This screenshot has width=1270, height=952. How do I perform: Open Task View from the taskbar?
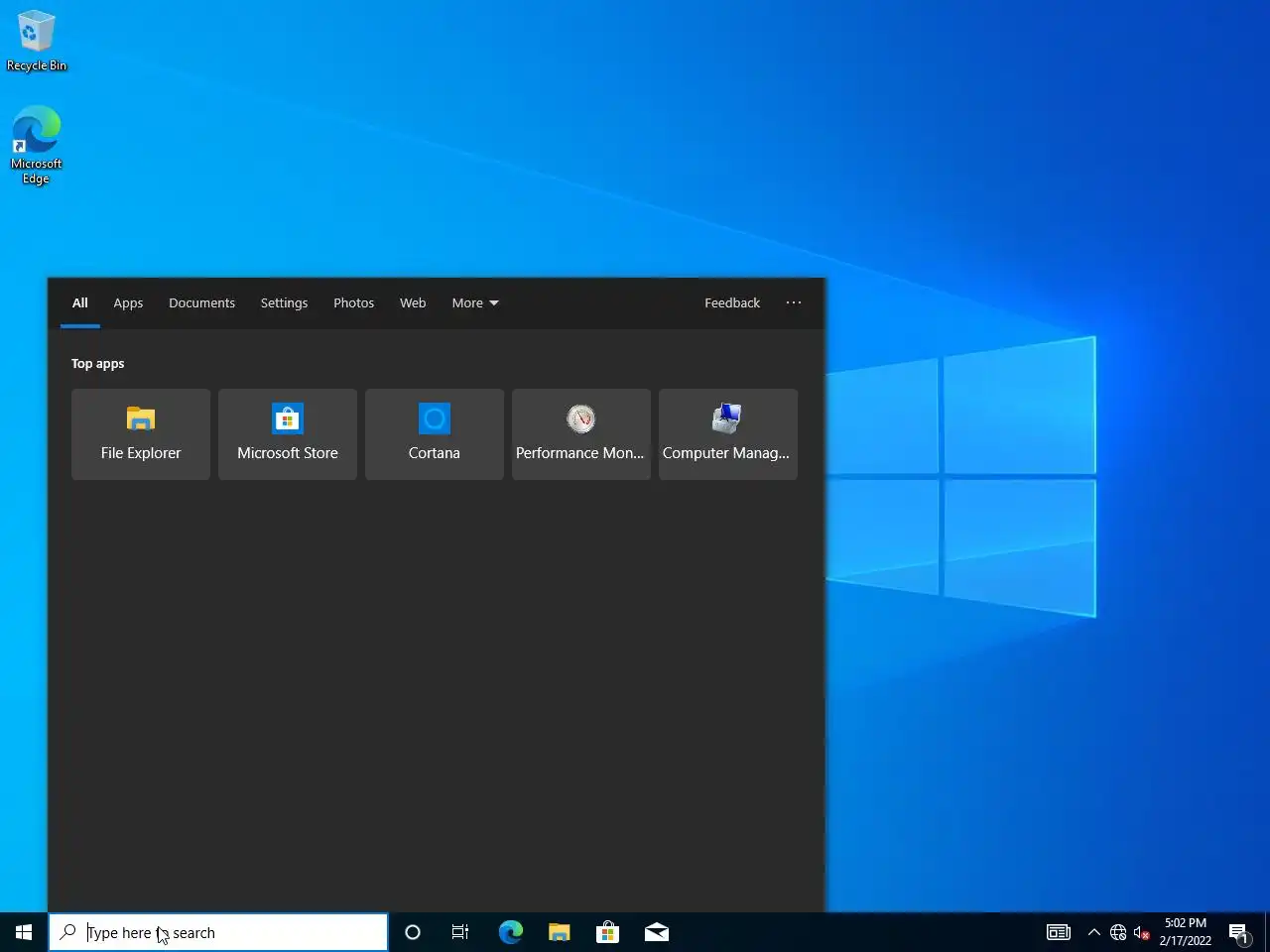coord(460,932)
